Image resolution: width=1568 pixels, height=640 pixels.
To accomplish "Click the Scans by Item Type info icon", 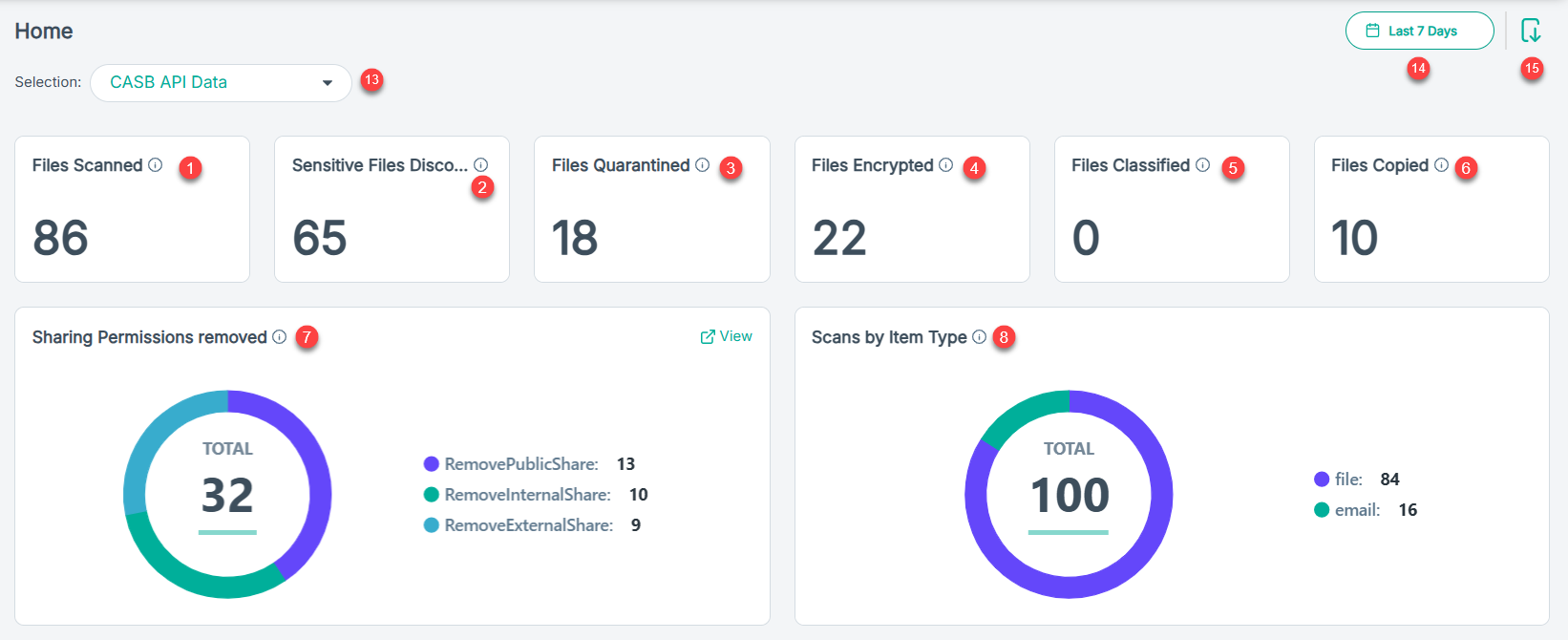I will [x=979, y=337].
